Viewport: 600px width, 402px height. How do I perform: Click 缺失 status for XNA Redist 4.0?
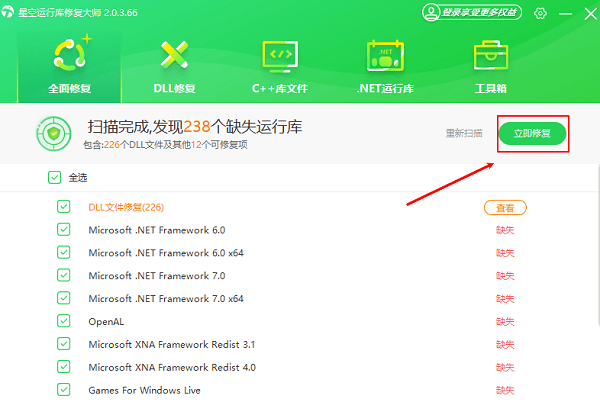505,368
